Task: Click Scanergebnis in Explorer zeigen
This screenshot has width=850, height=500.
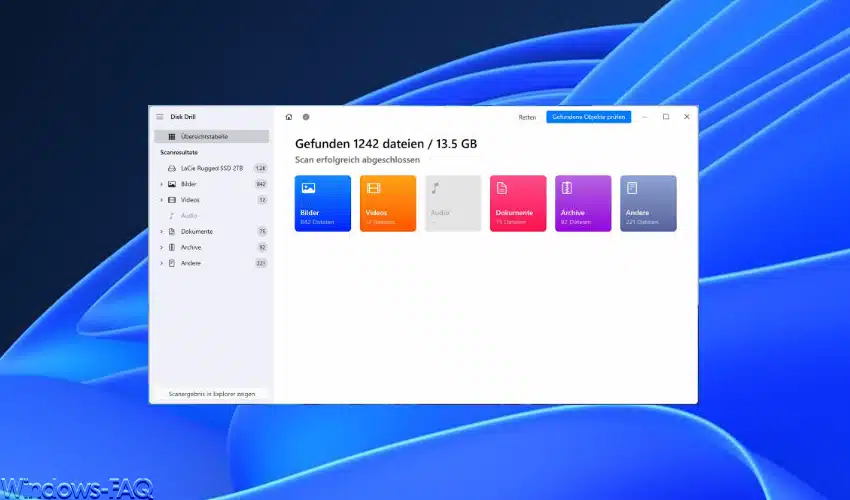Action: pyautogui.click(x=211, y=394)
